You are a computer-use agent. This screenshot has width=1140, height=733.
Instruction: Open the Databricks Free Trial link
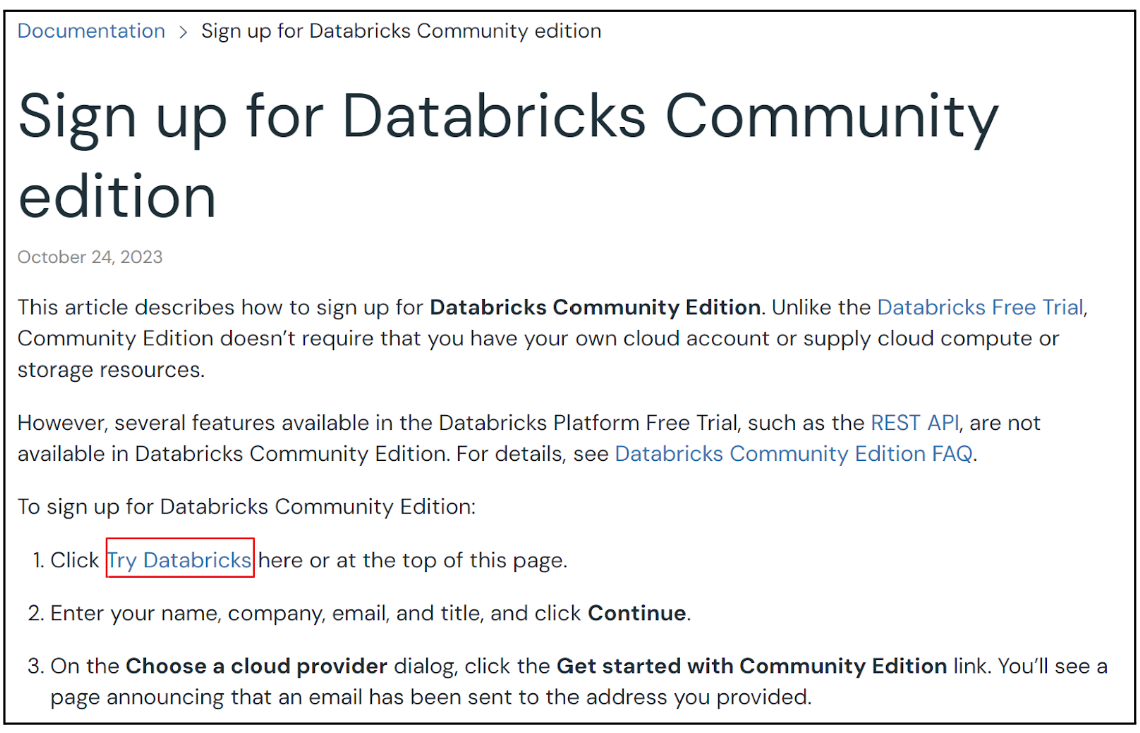[x=979, y=307]
